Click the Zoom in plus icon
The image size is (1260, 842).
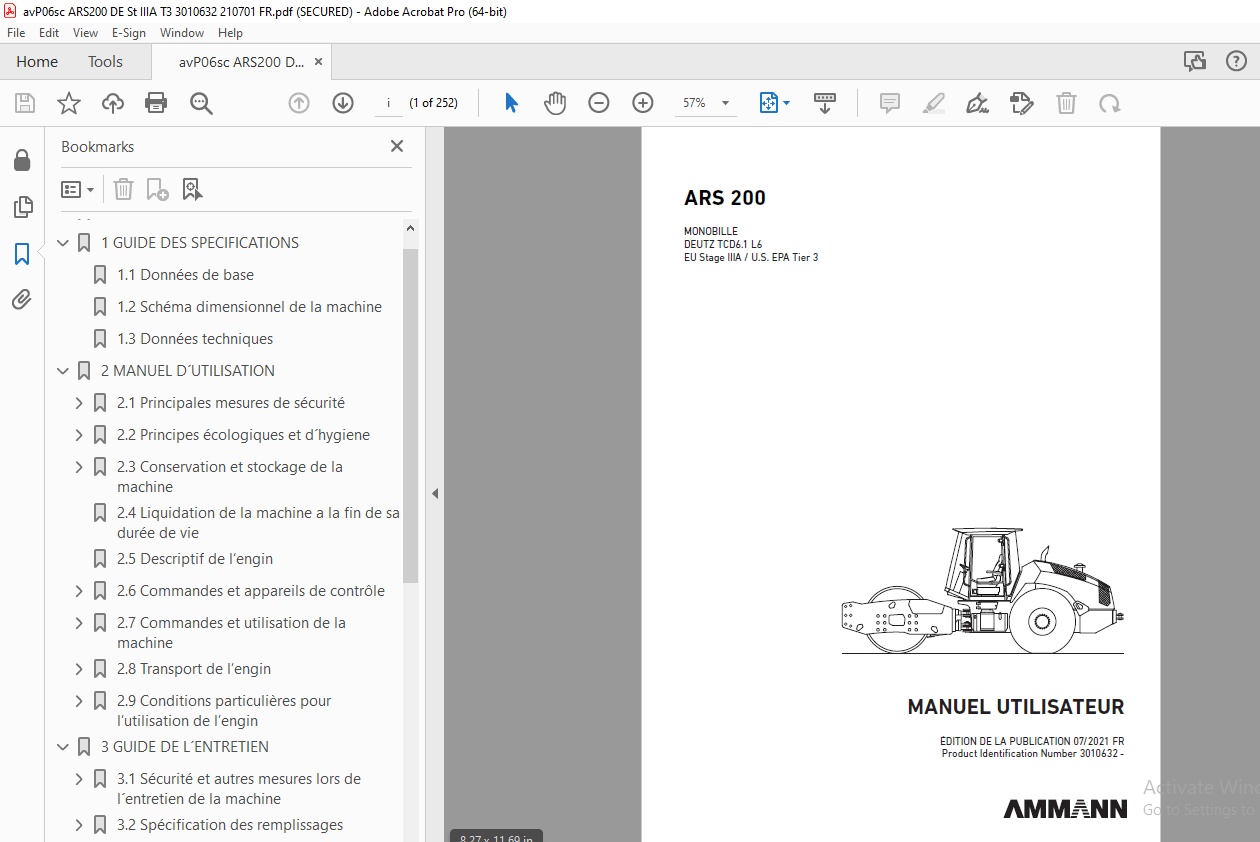[x=643, y=103]
